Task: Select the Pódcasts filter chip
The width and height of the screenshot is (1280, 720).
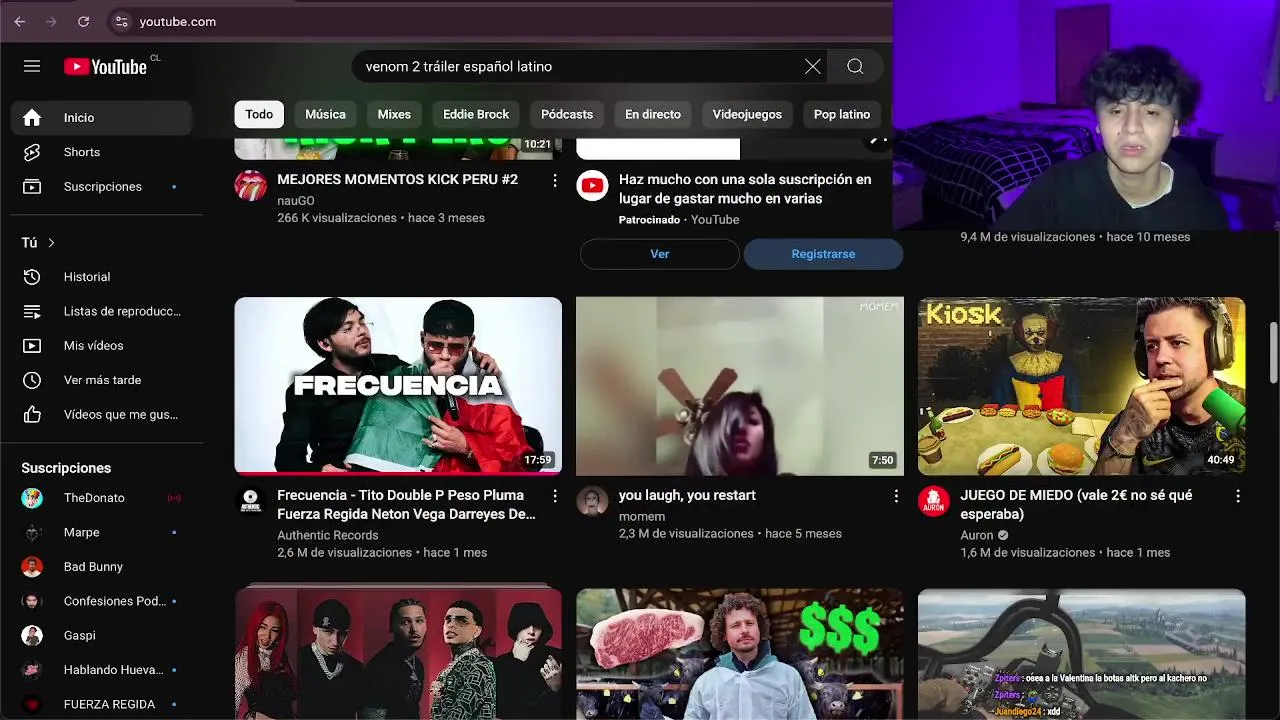Action: (x=567, y=114)
